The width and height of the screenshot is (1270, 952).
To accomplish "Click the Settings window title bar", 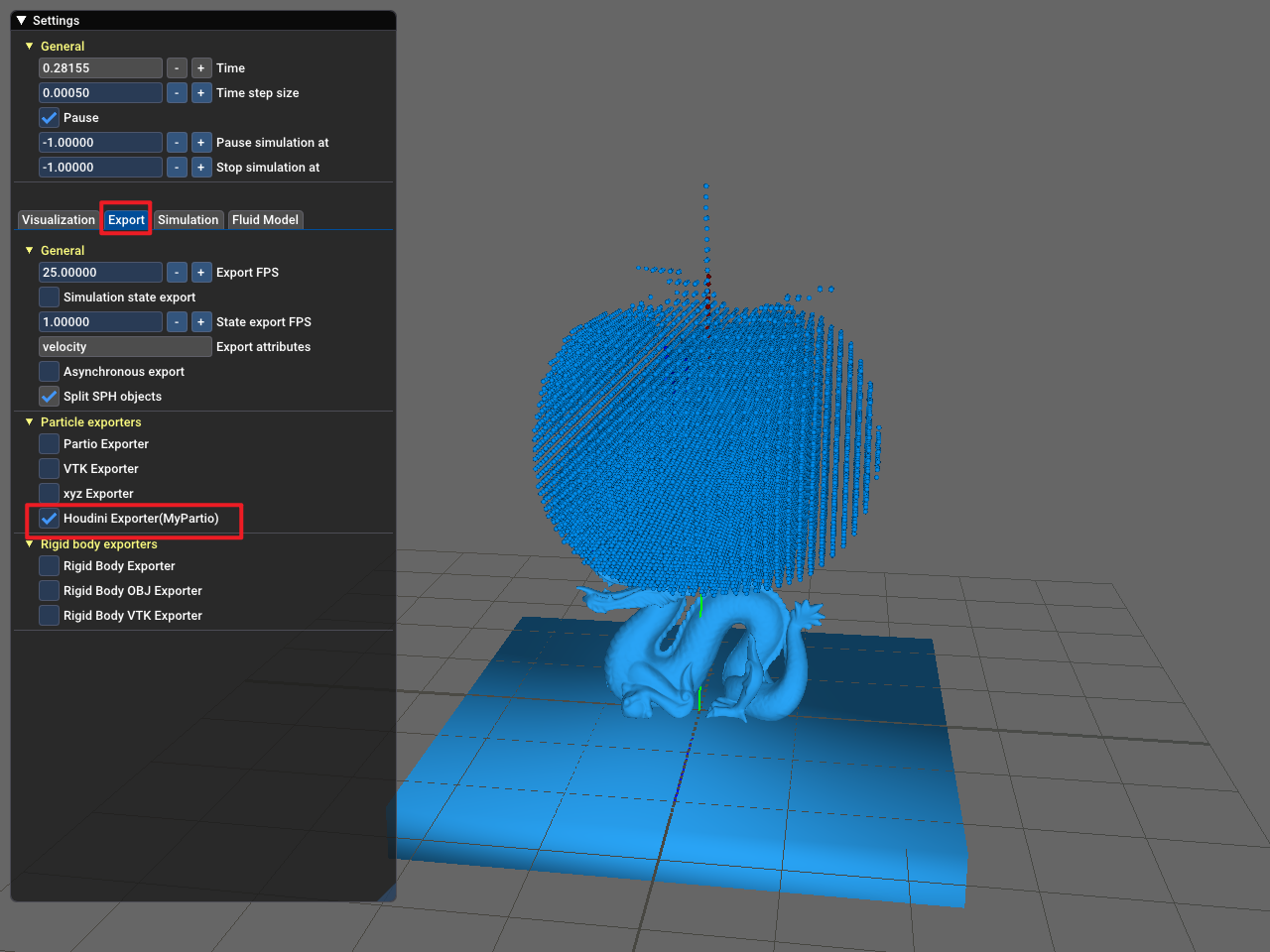I will coord(203,20).
